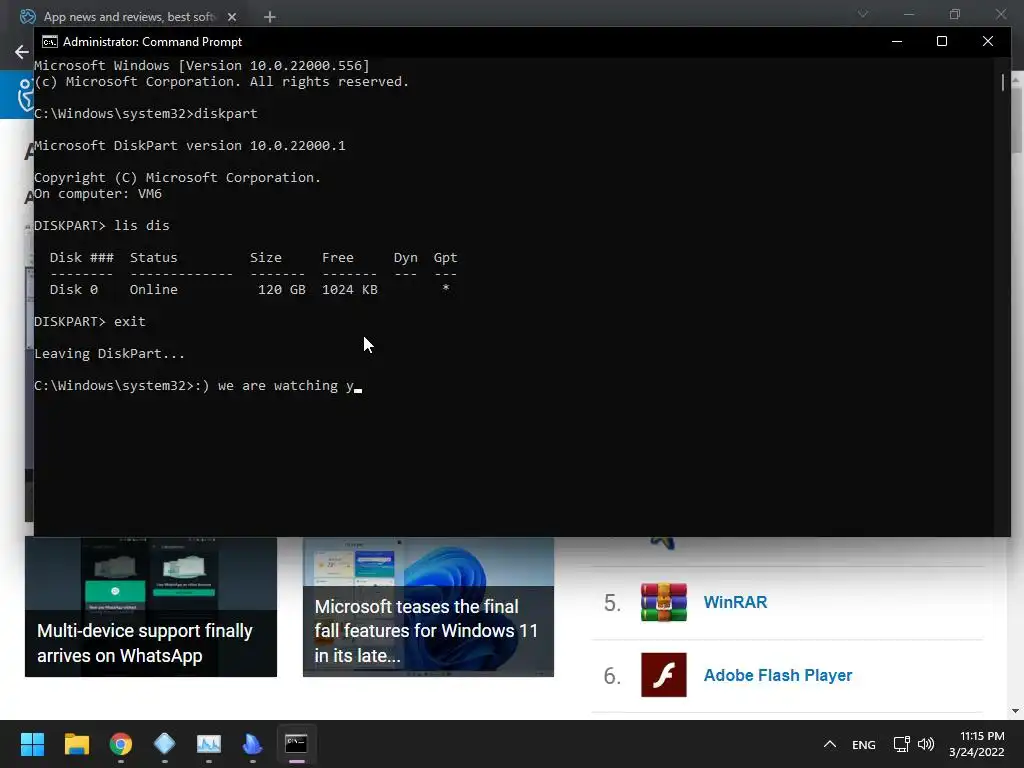
Task: Click the Adobe Flash Player icon
Action: (664, 675)
